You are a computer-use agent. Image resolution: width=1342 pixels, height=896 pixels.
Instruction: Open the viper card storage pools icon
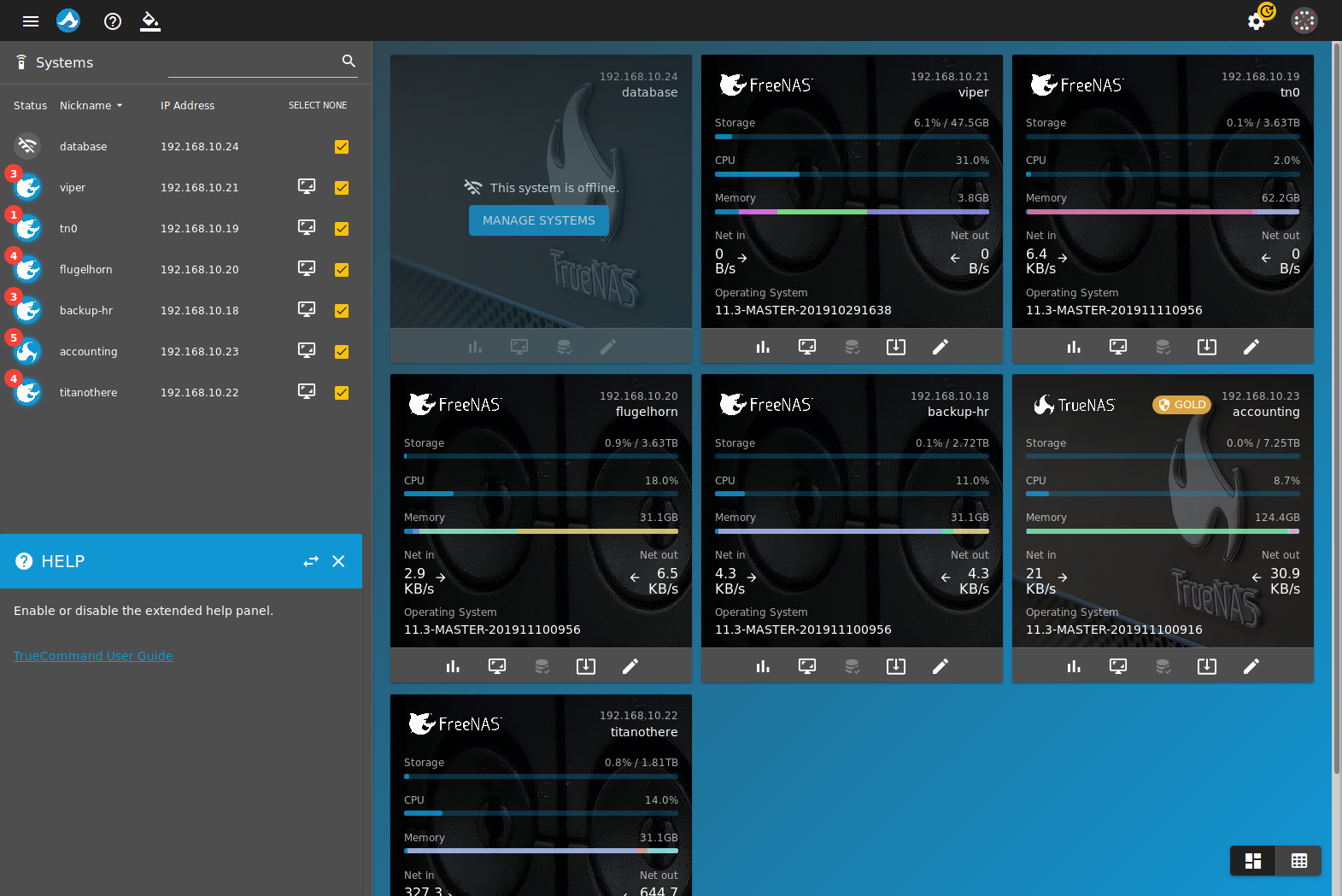(852, 347)
